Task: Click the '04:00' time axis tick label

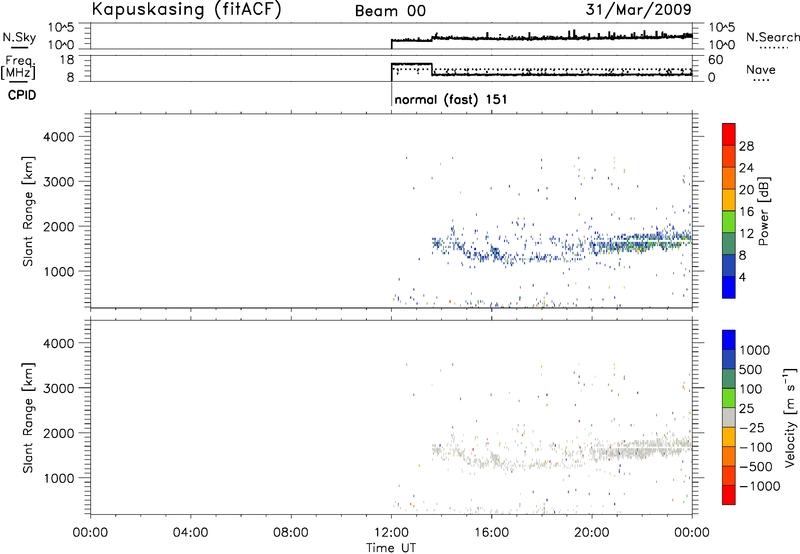Action: (191, 533)
